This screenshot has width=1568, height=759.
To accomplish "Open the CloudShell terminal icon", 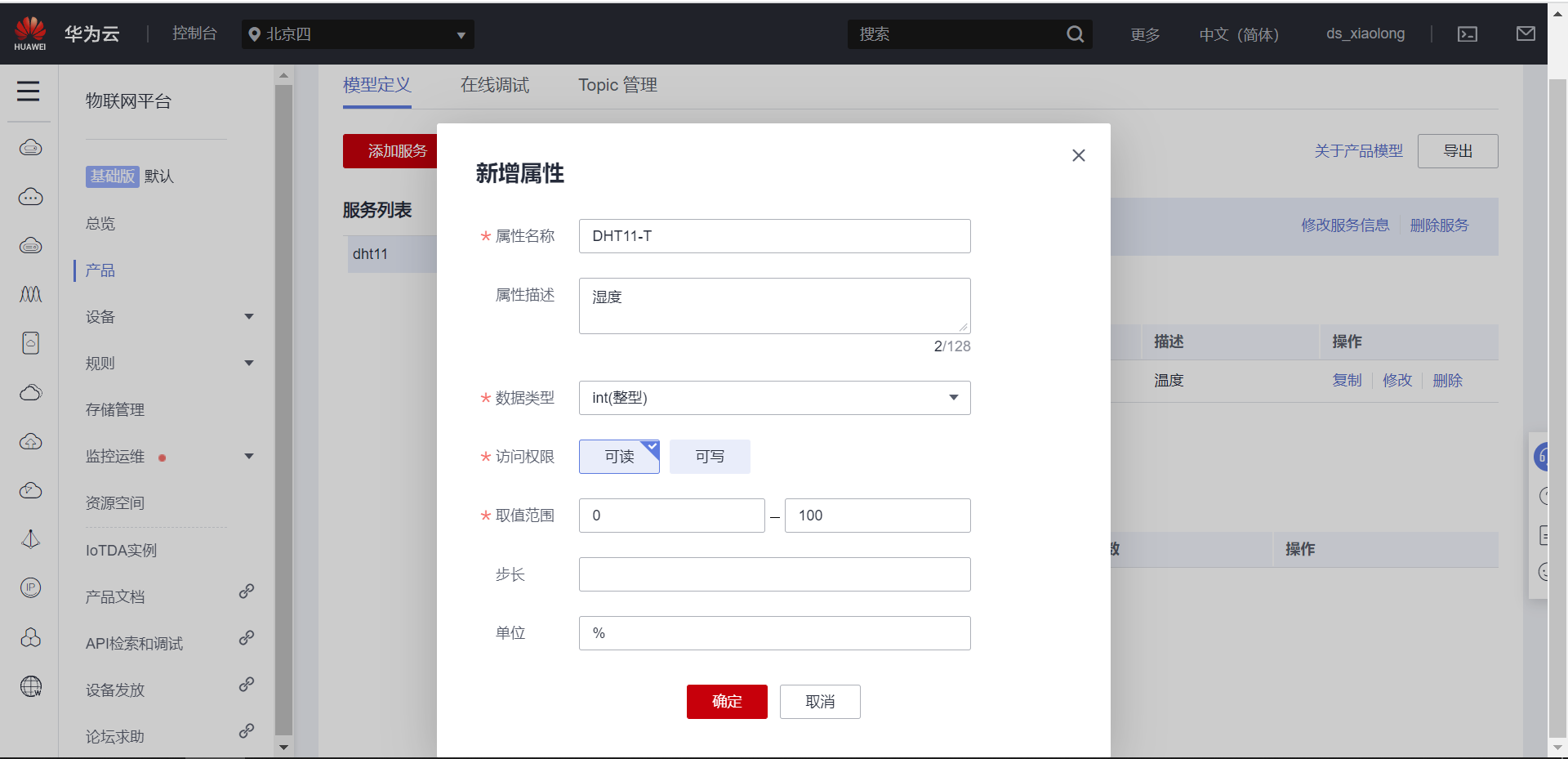I will pyautogui.click(x=1468, y=34).
